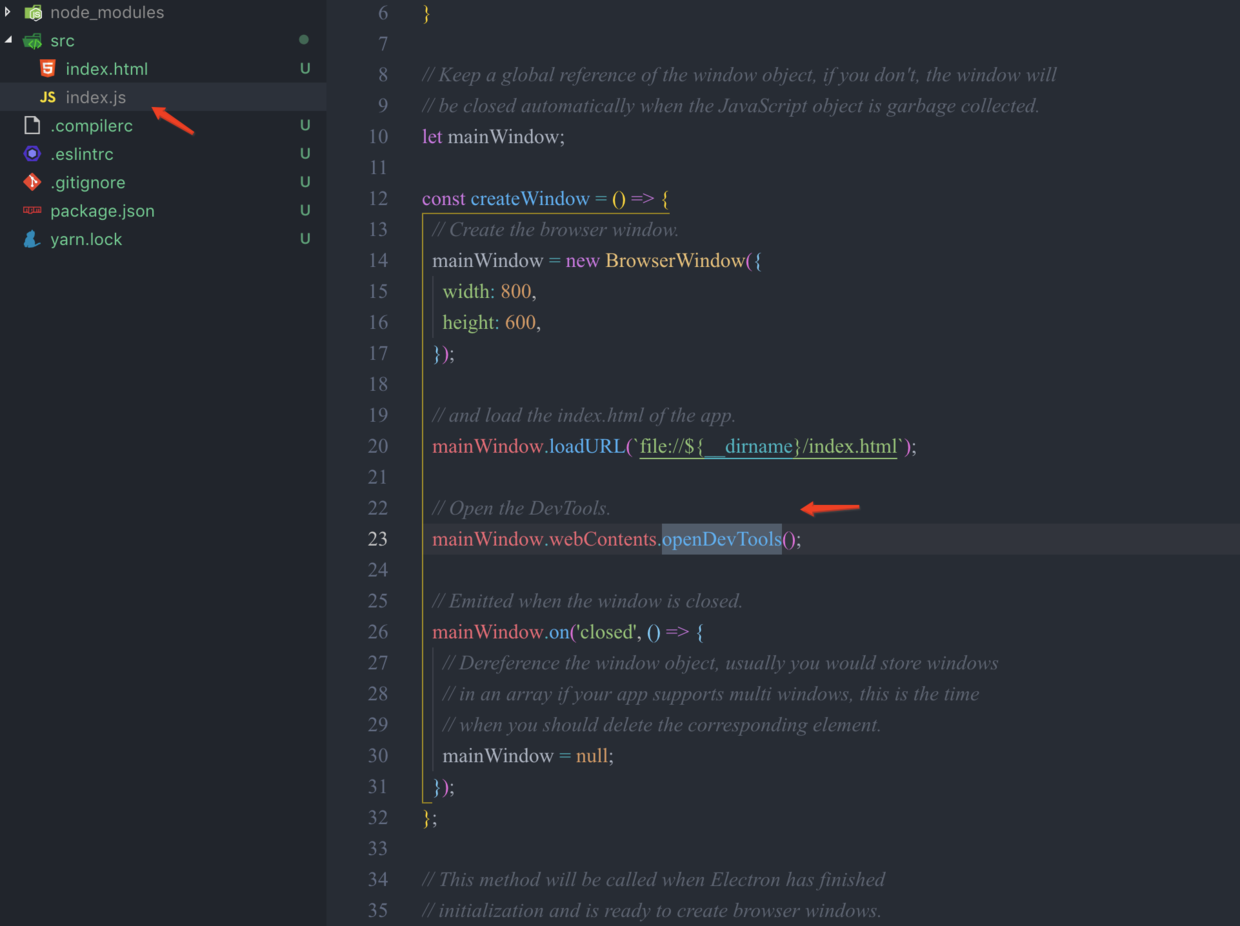Screen dimensions: 1240x926
Task: Select the src folder label
Action: click(62, 41)
